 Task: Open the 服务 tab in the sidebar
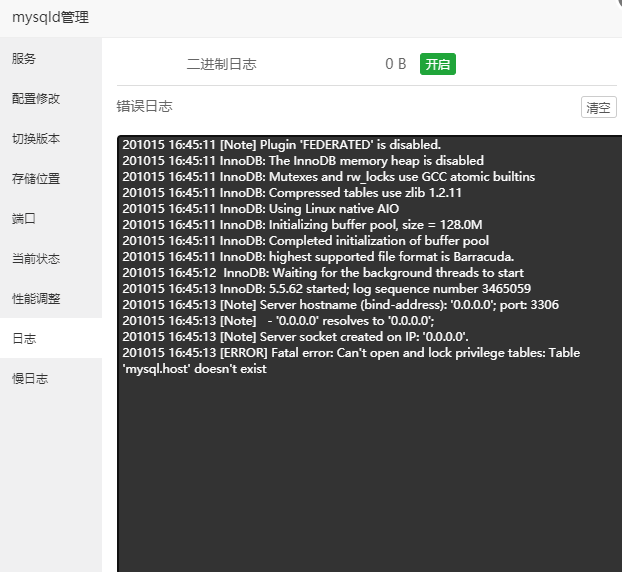(51, 59)
